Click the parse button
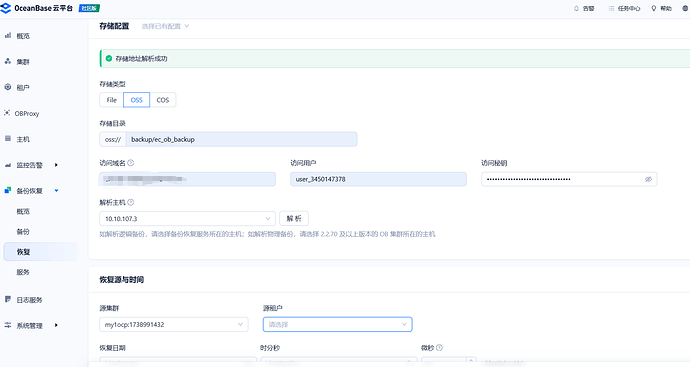This screenshot has width=690, height=367. pos(294,219)
